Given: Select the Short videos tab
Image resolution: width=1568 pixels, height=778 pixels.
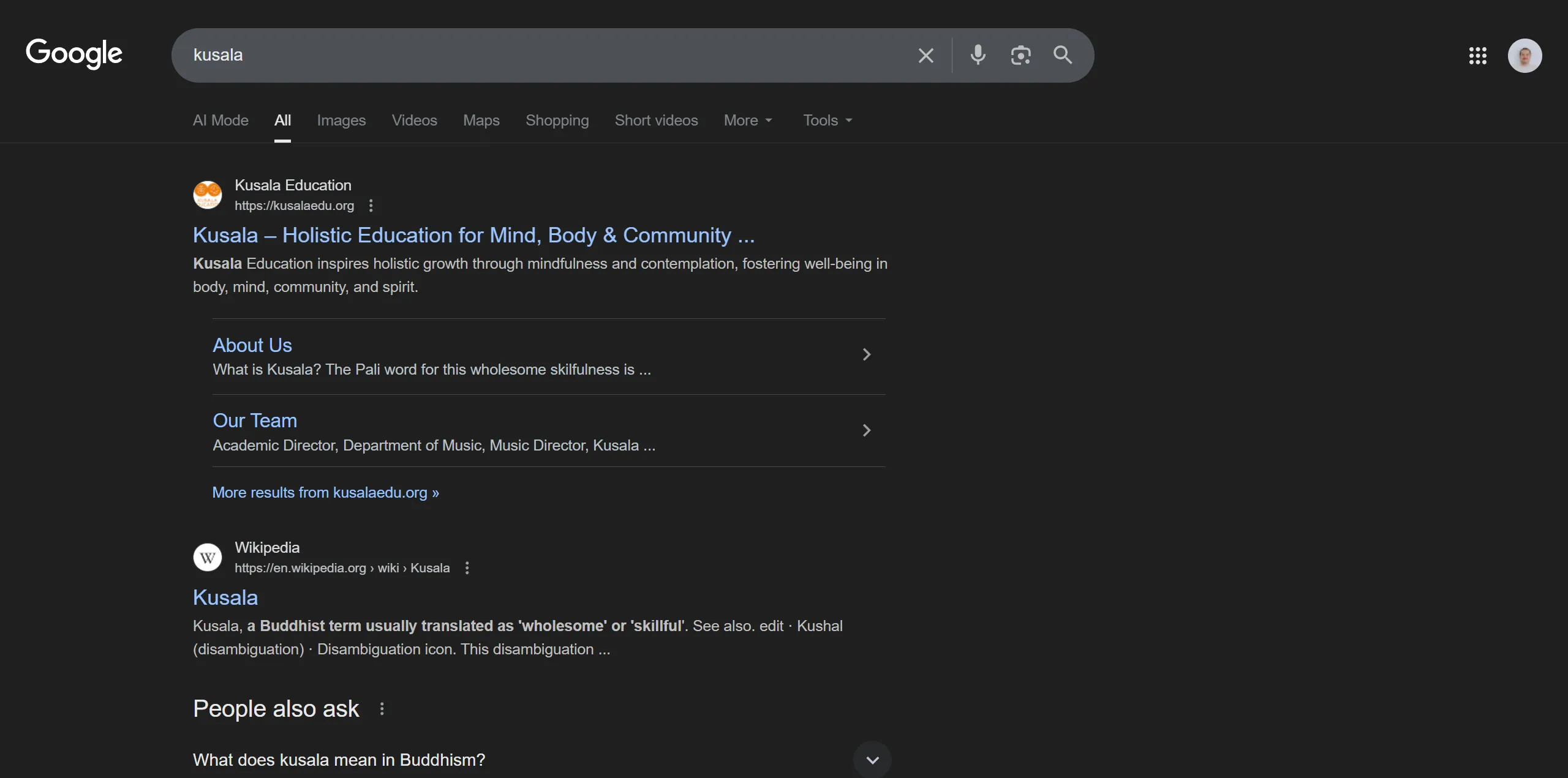Looking at the screenshot, I should click(656, 121).
